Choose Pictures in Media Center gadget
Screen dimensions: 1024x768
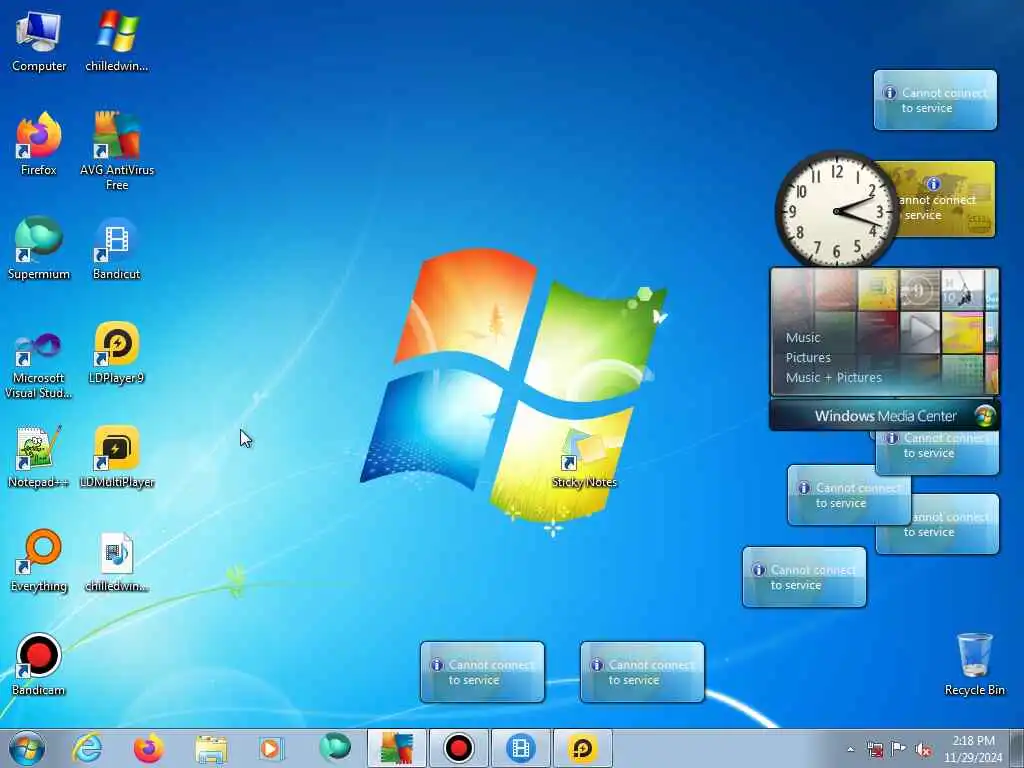[808, 357]
